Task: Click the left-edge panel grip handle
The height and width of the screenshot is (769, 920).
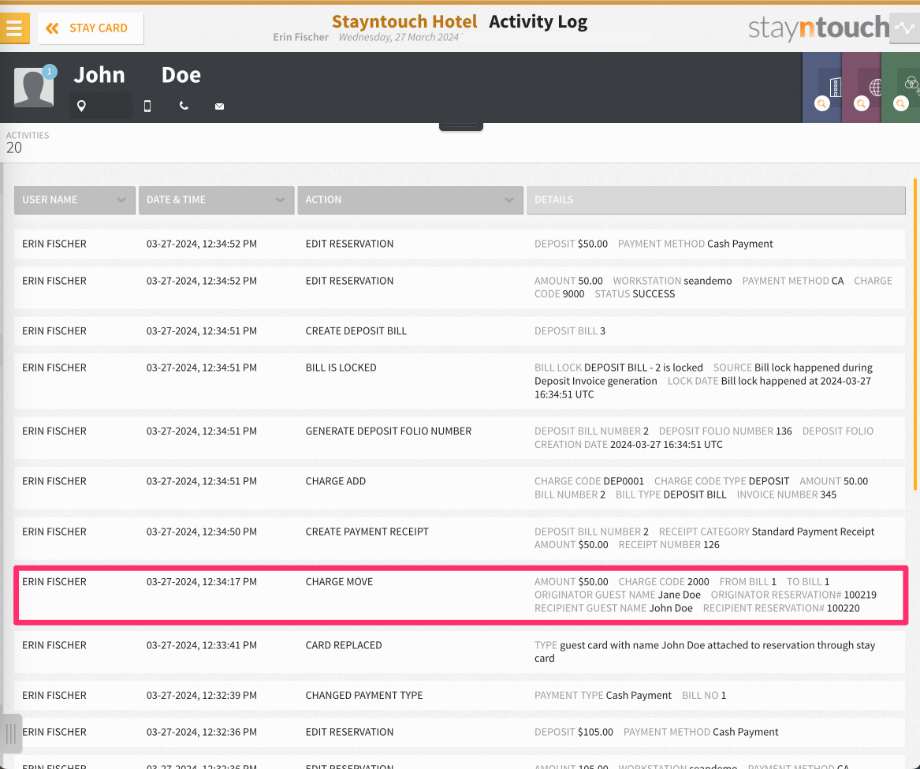Action: [11, 733]
